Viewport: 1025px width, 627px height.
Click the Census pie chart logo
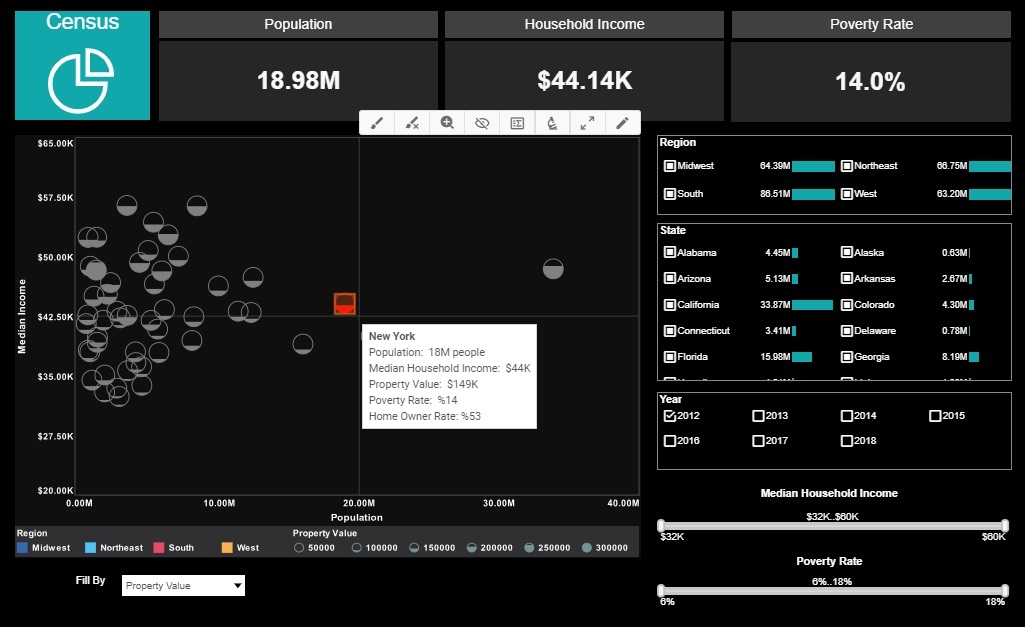tap(81, 81)
